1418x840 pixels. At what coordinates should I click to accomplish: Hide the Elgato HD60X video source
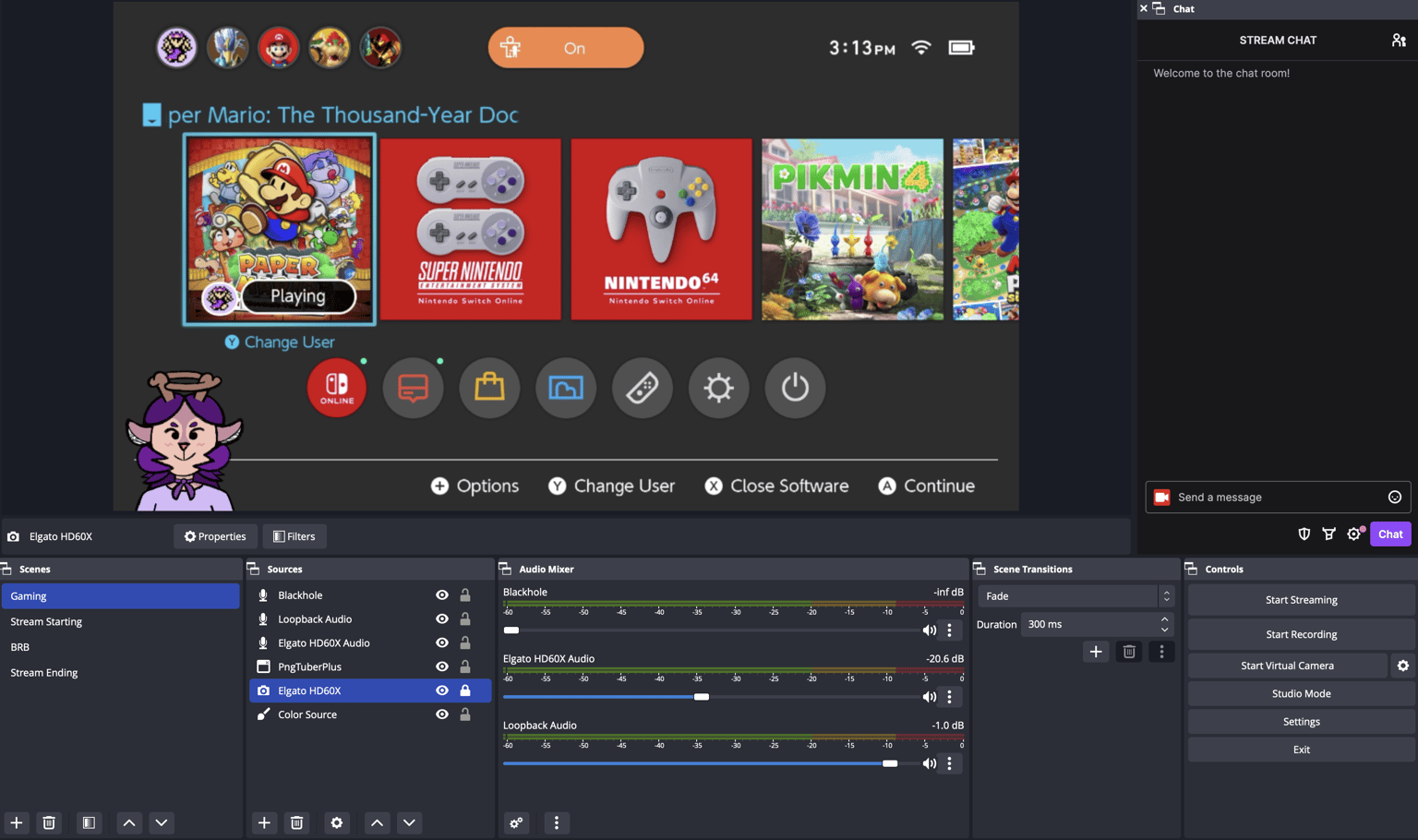tap(442, 690)
